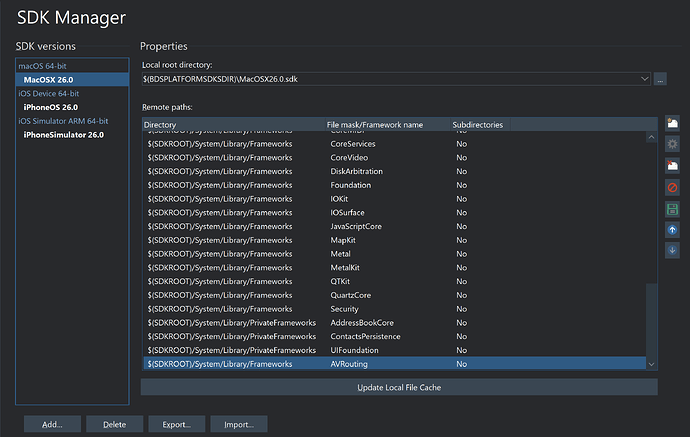The image size is (690, 437).
Task: Click scroll down arrow of remote paths list
Action: (x=652, y=365)
